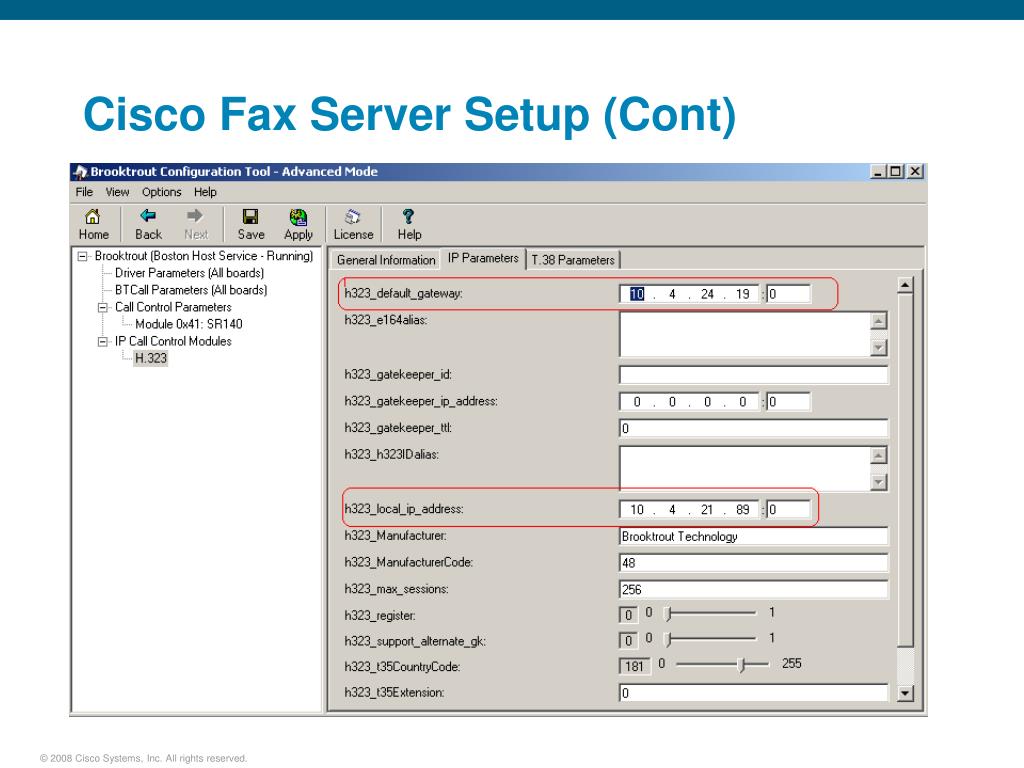Select the IP Parameters tab
The width and height of the screenshot is (1024, 768).
point(483,258)
